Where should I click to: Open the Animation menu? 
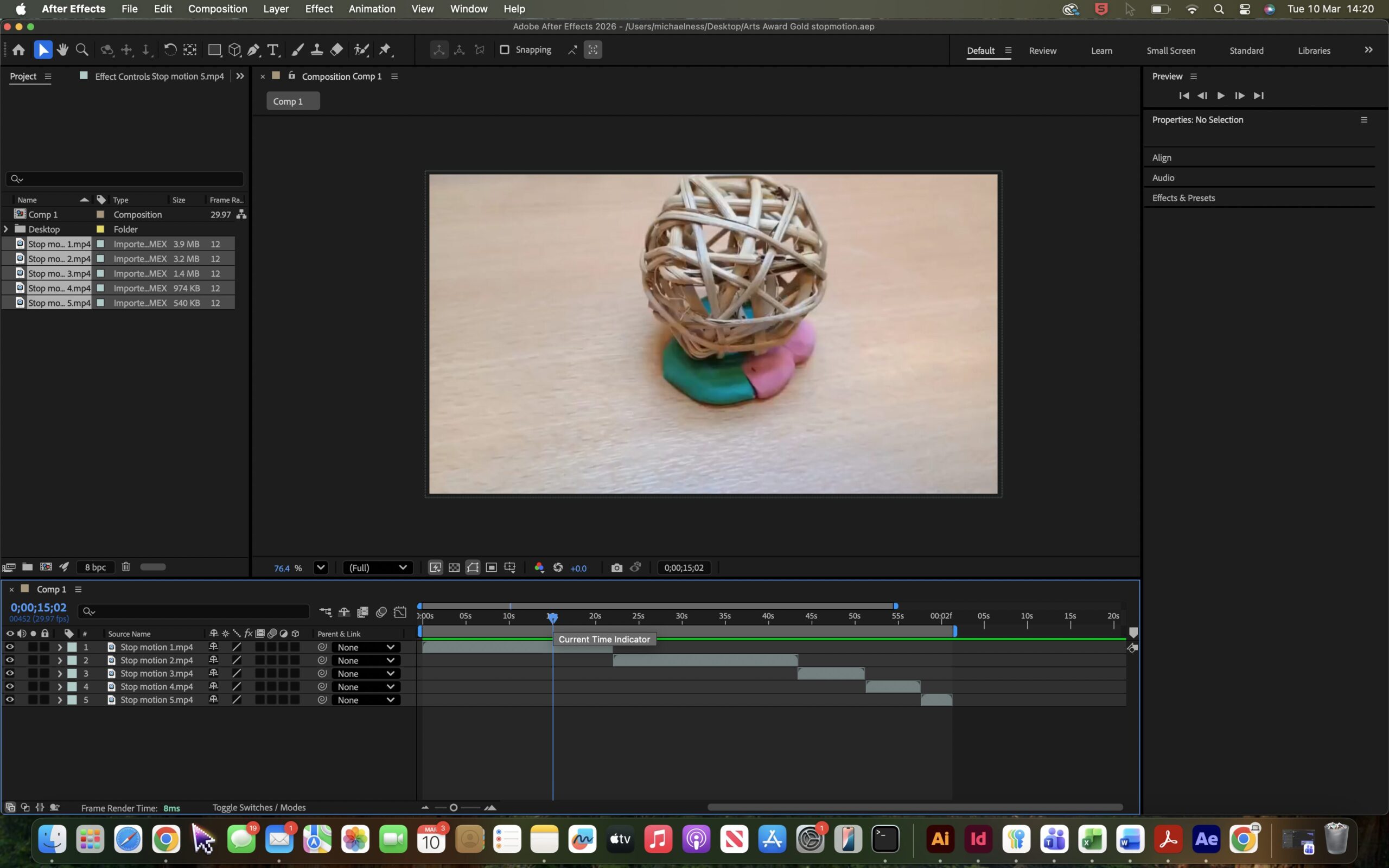[372, 9]
